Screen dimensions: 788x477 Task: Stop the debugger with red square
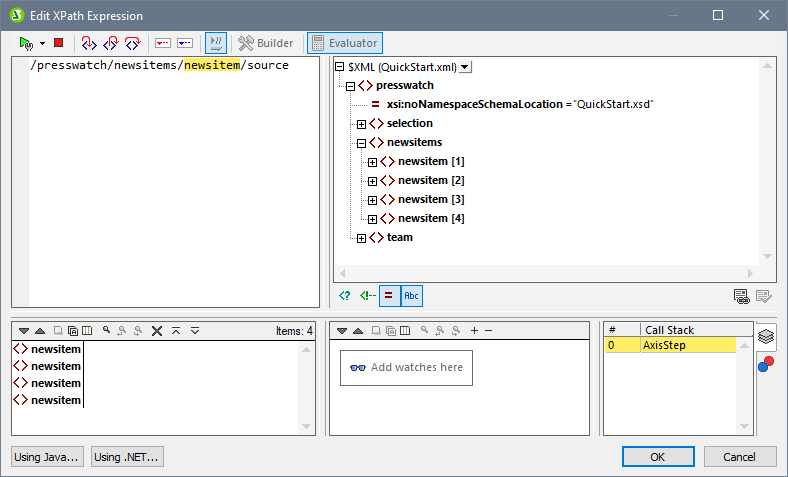point(59,43)
